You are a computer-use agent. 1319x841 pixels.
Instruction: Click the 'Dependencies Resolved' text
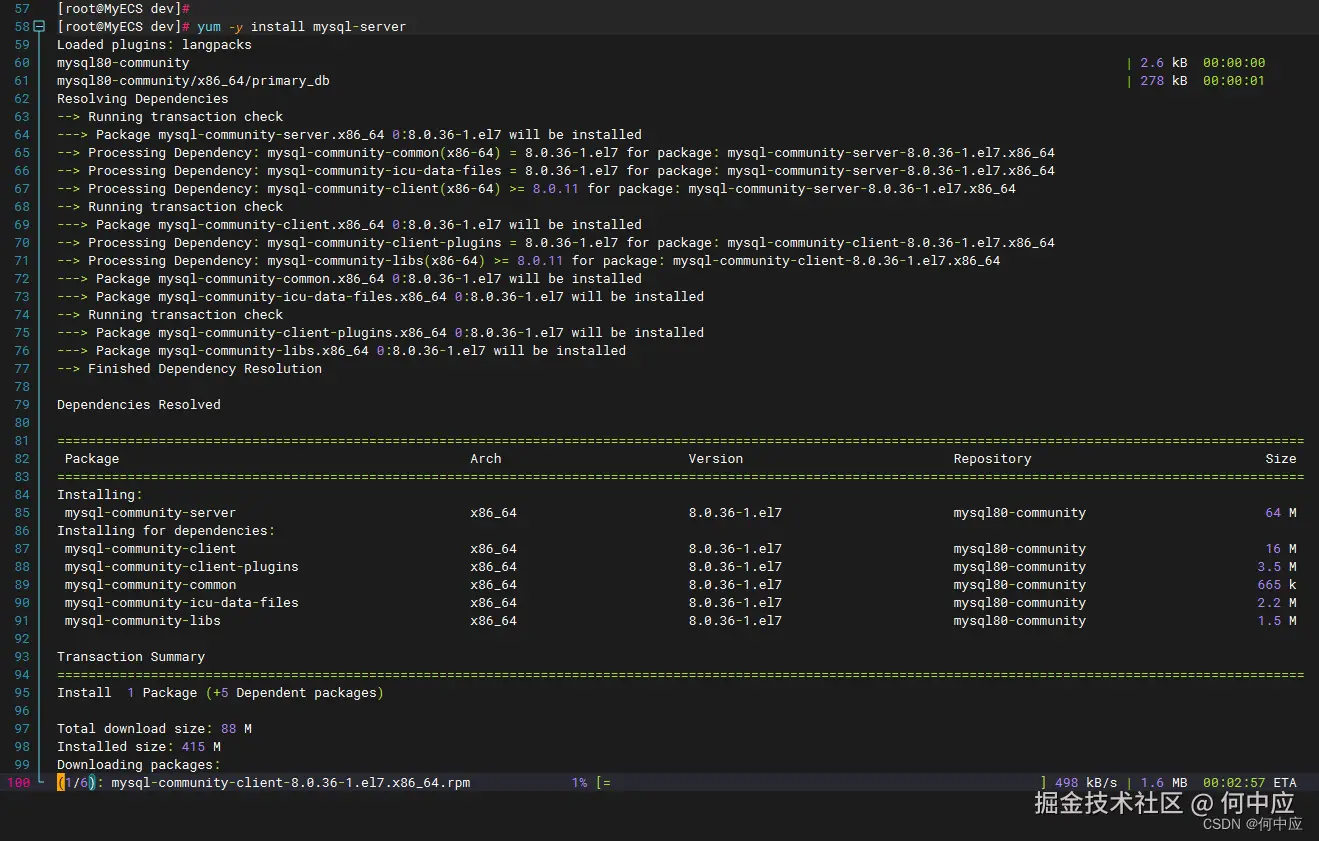coord(138,405)
